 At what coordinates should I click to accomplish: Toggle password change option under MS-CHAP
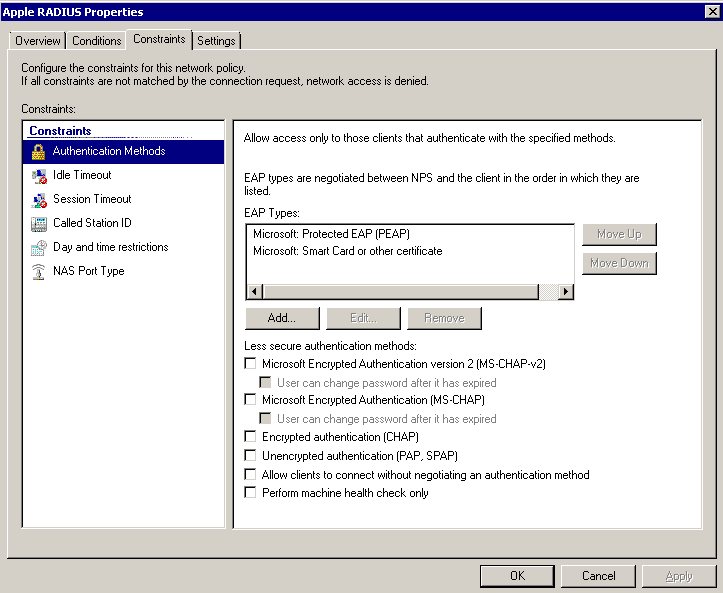click(265, 418)
